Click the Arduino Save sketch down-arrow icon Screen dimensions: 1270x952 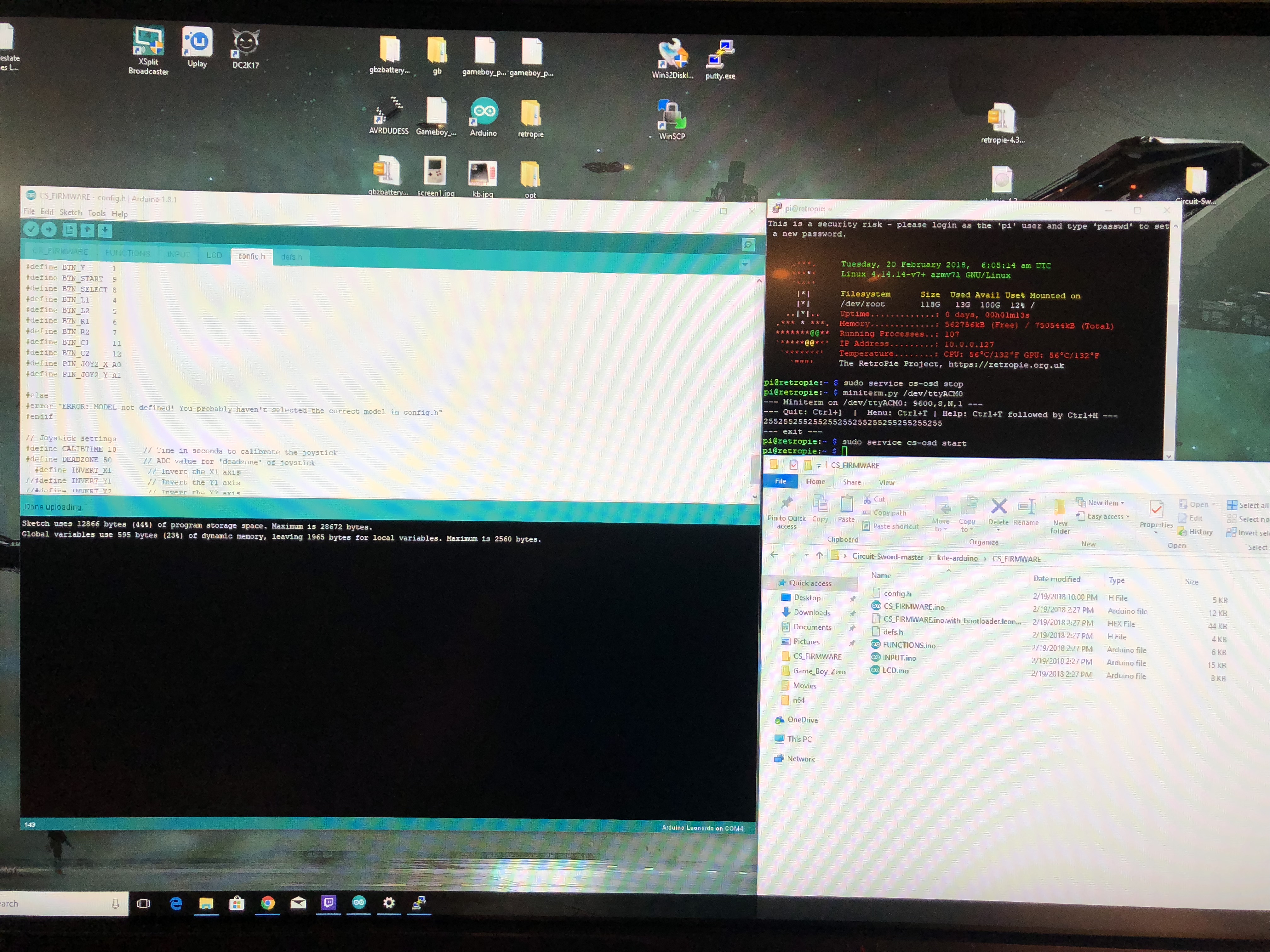click(105, 230)
